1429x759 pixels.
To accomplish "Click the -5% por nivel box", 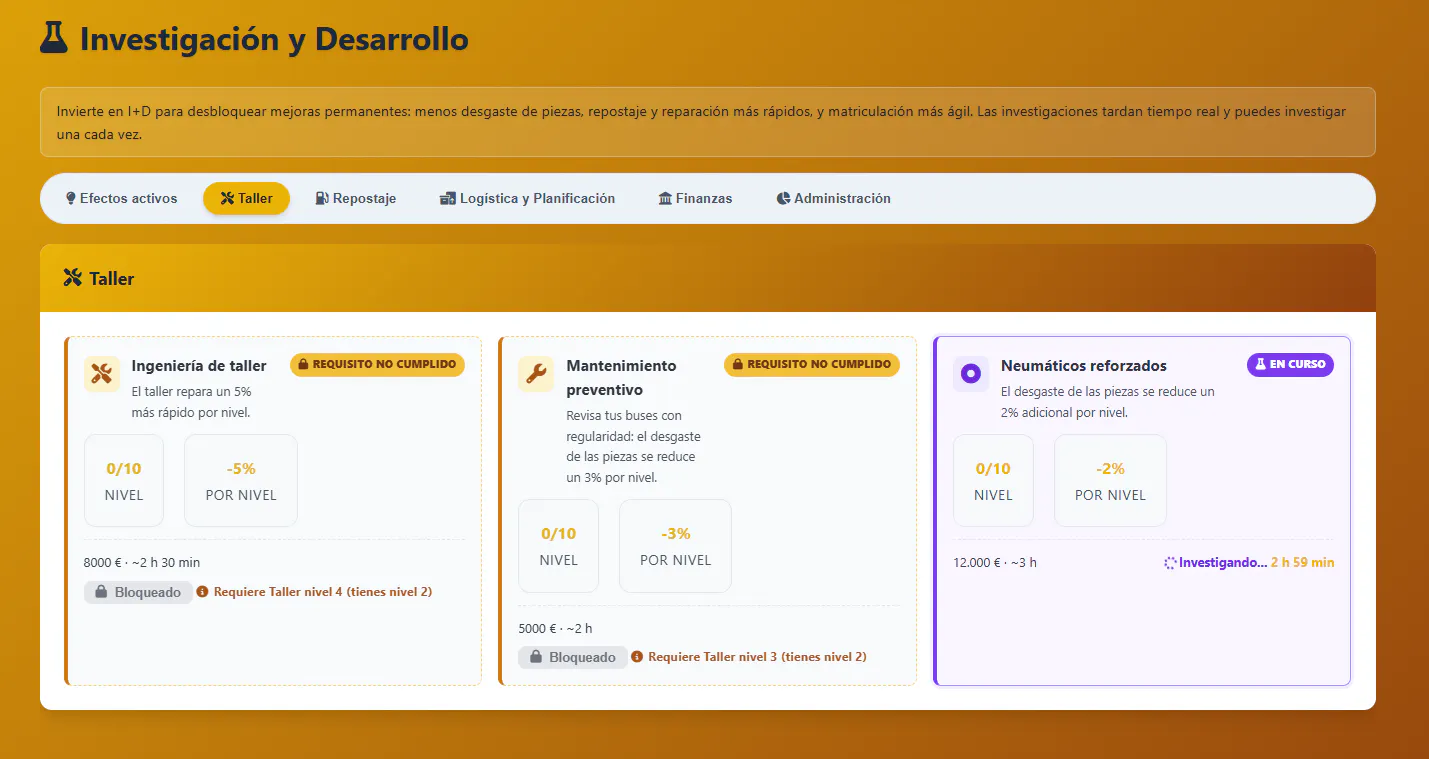I will pyautogui.click(x=241, y=480).
